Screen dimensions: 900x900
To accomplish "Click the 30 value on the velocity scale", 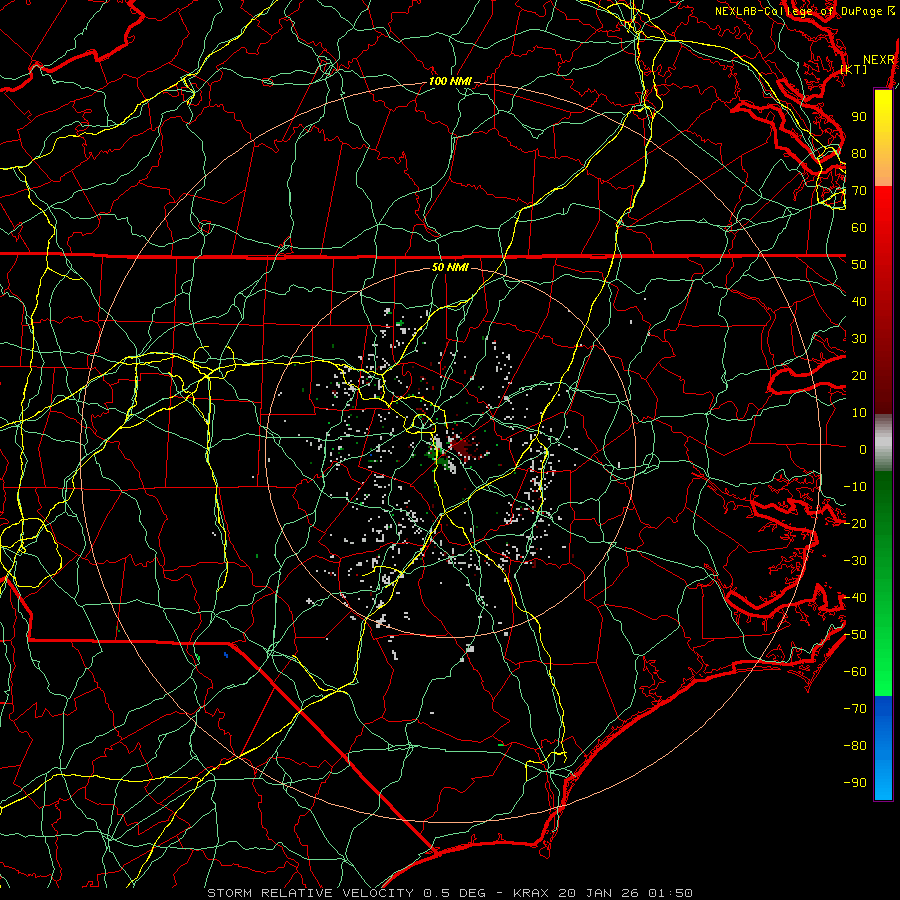I will (859, 339).
